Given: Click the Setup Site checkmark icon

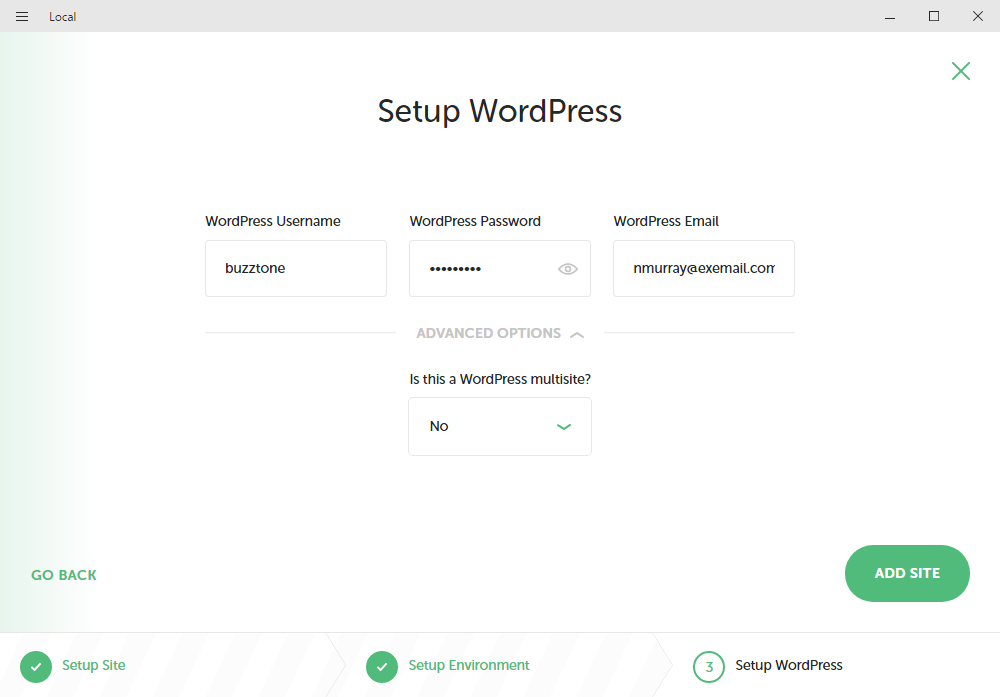Looking at the screenshot, I should 36,666.
